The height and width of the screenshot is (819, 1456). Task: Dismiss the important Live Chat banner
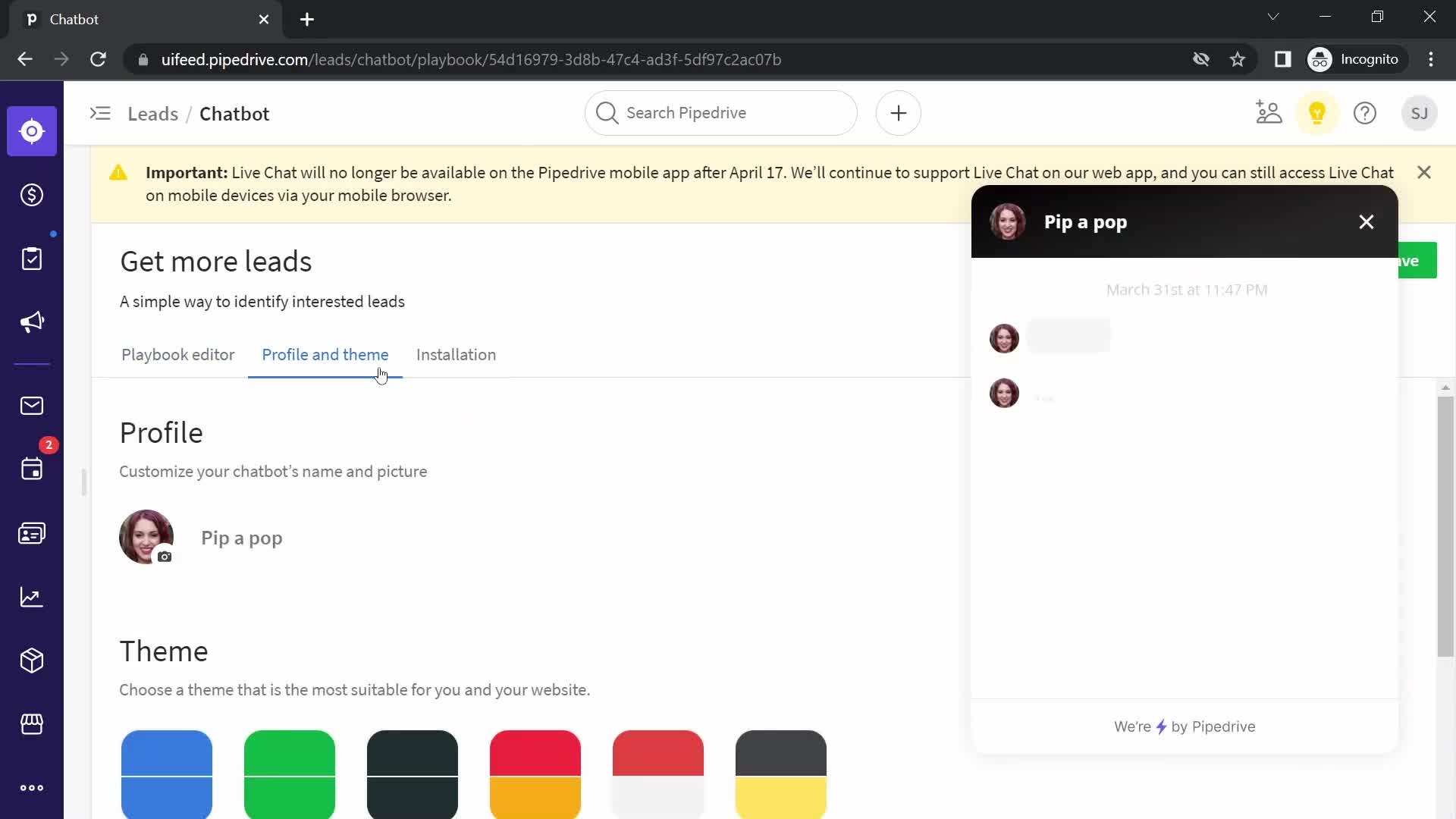(1424, 172)
